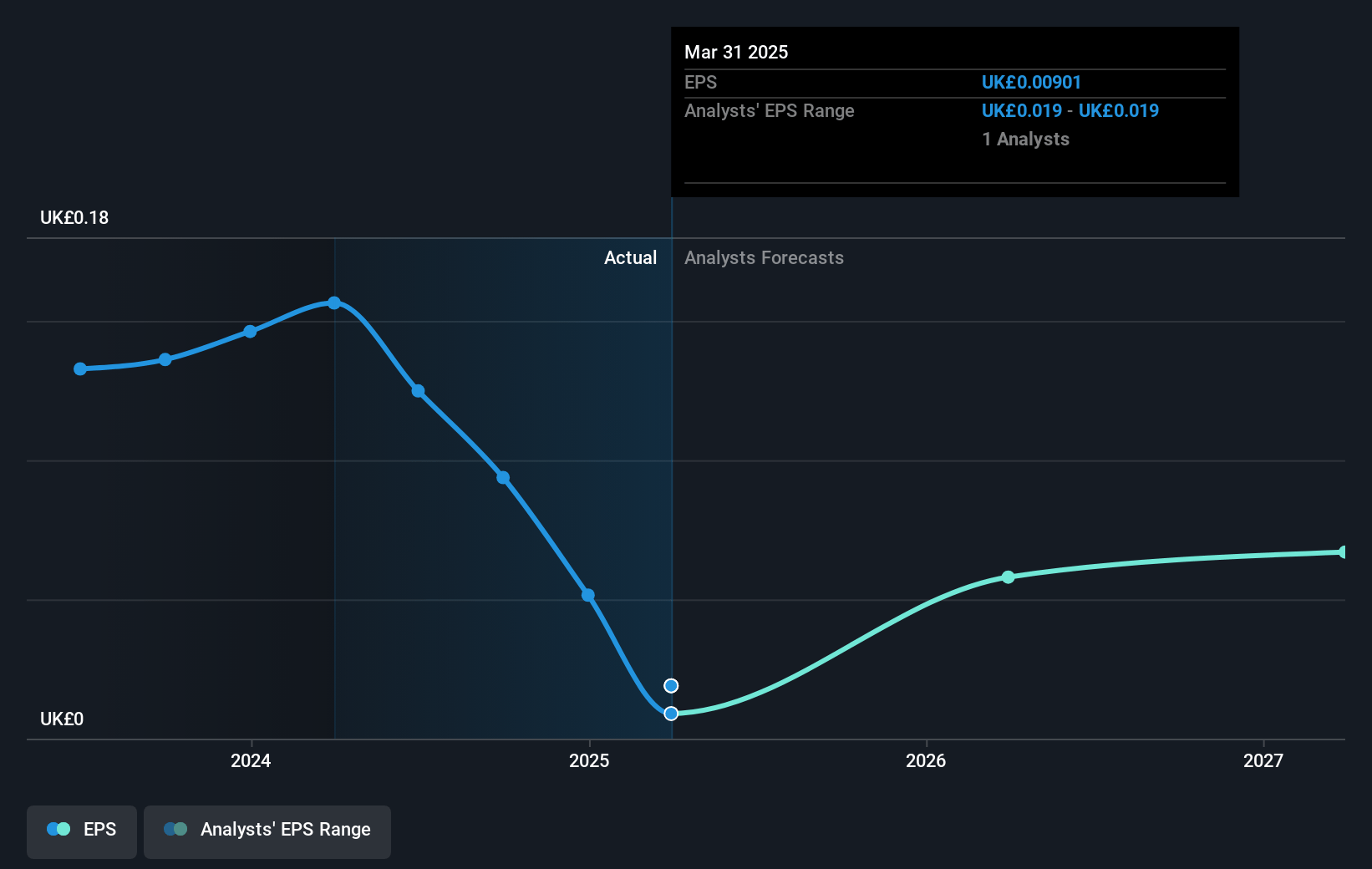Select the analyst range point above Mar 2025 EPS

[671, 685]
